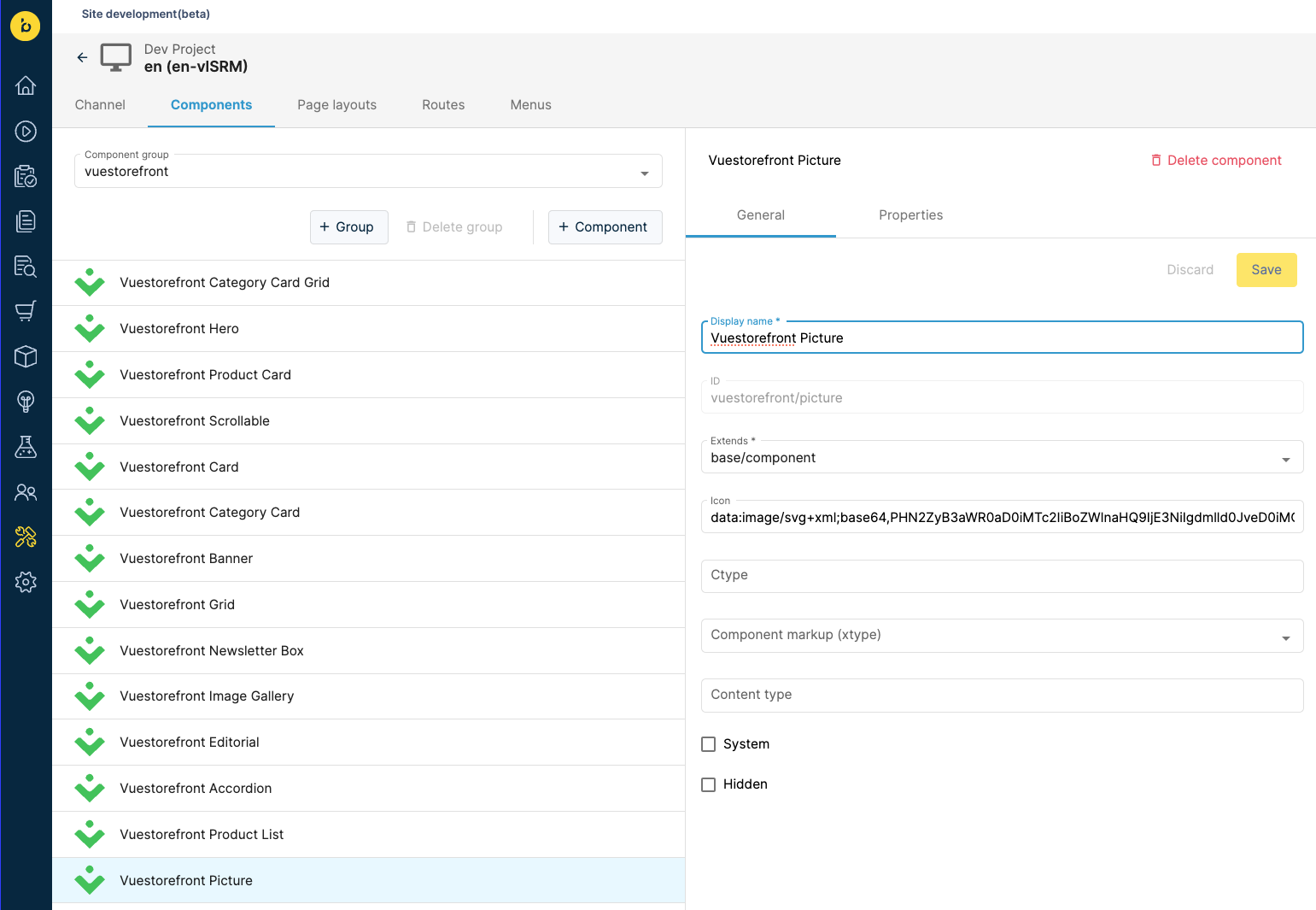The height and width of the screenshot is (910, 1316).
Task: Click the cube package sidebar icon
Action: click(26, 356)
